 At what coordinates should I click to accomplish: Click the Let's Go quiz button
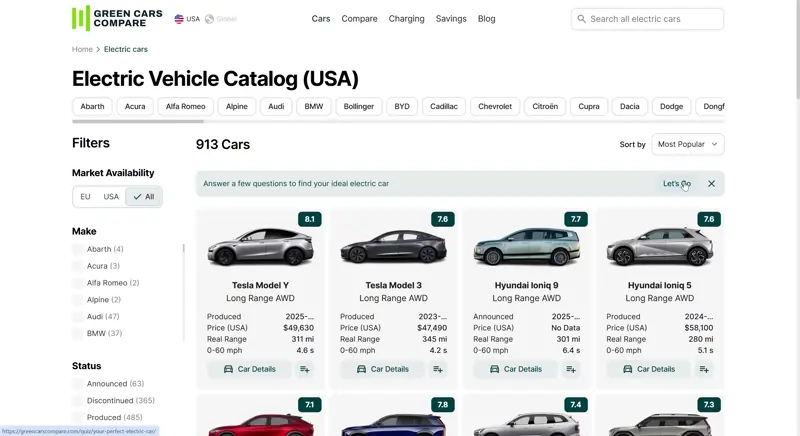pyautogui.click(x=677, y=184)
